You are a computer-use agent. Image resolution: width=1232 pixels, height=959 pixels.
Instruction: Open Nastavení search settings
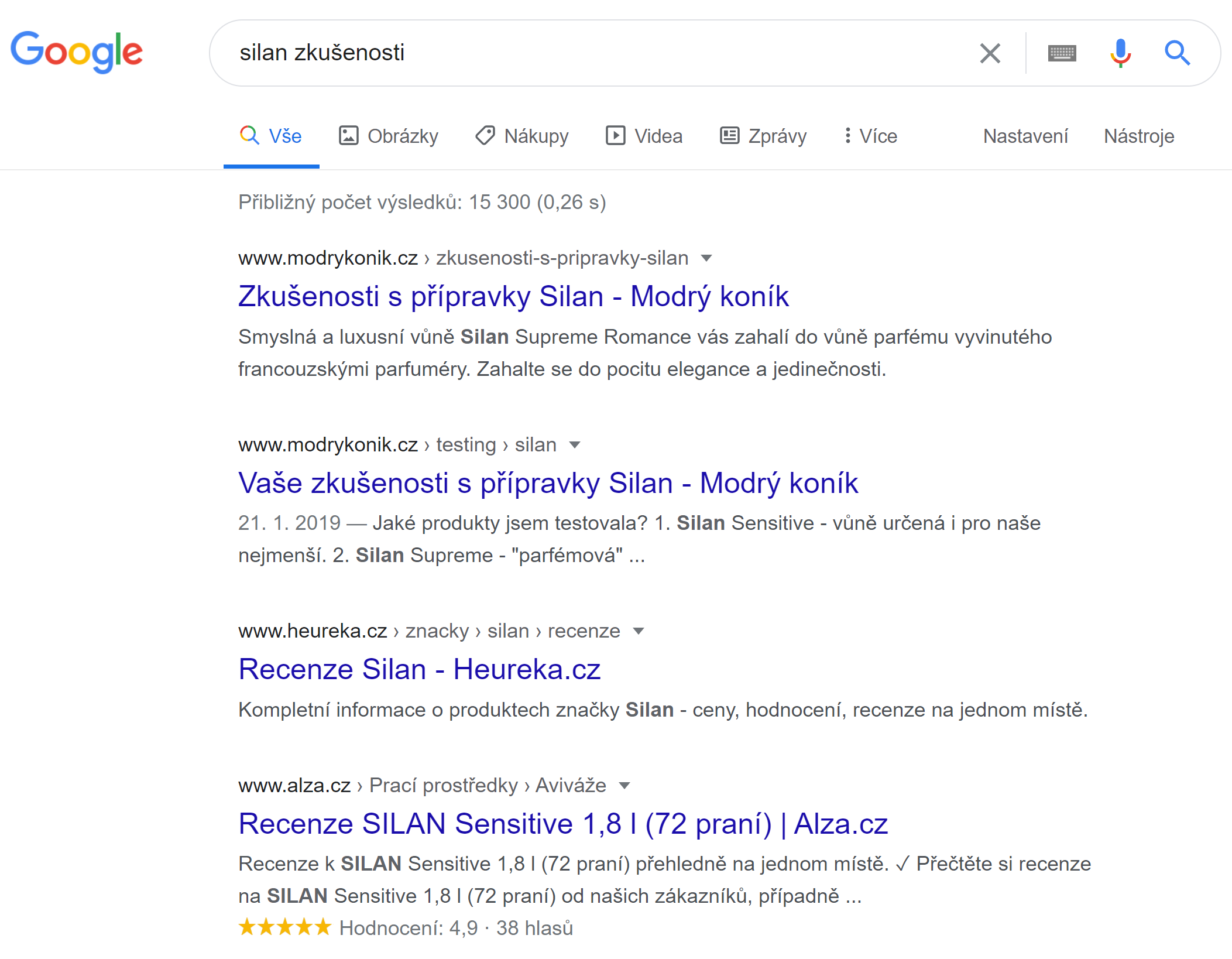pyautogui.click(x=1025, y=136)
